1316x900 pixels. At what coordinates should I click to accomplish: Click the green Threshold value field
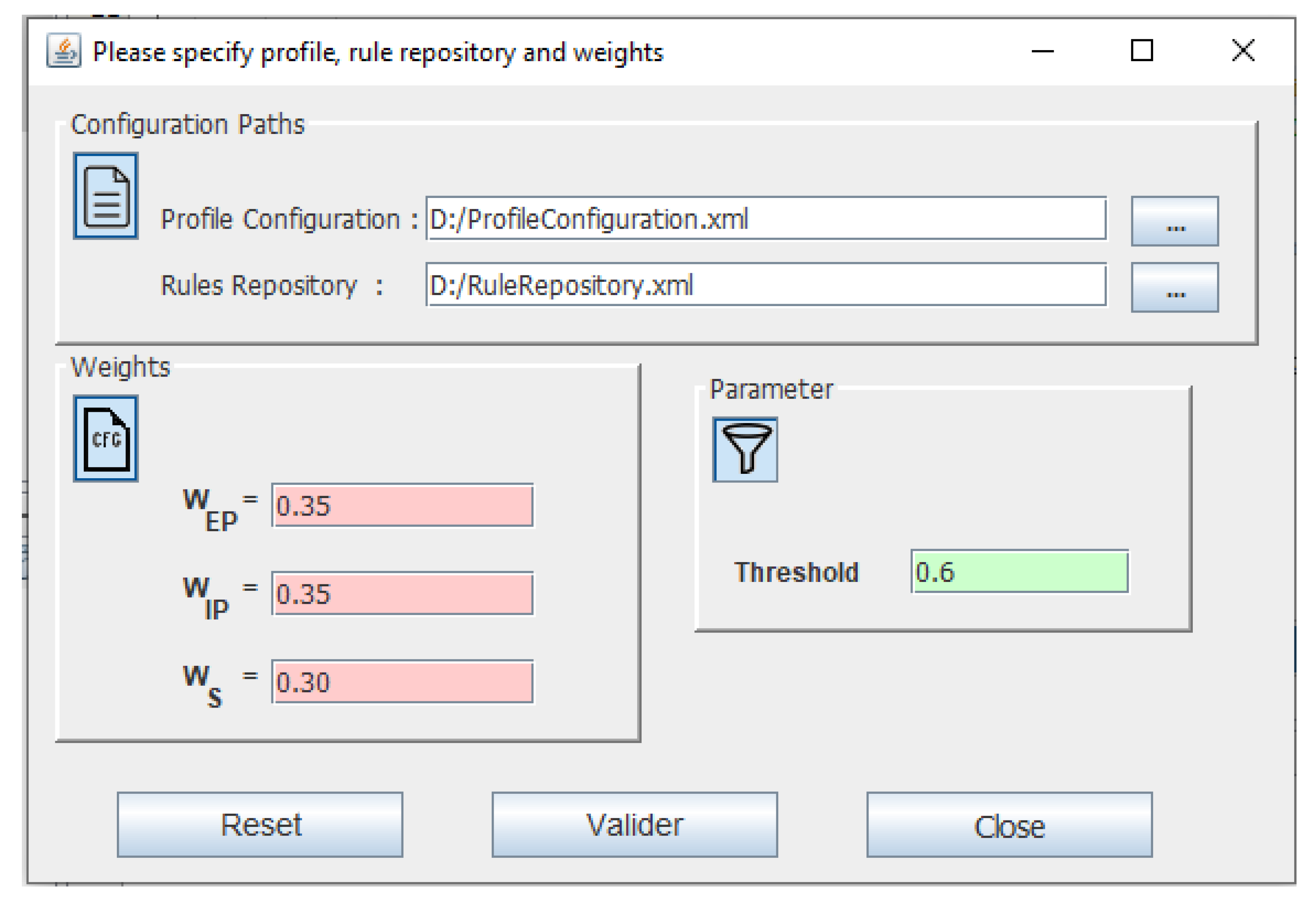pyautogui.click(x=1020, y=572)
